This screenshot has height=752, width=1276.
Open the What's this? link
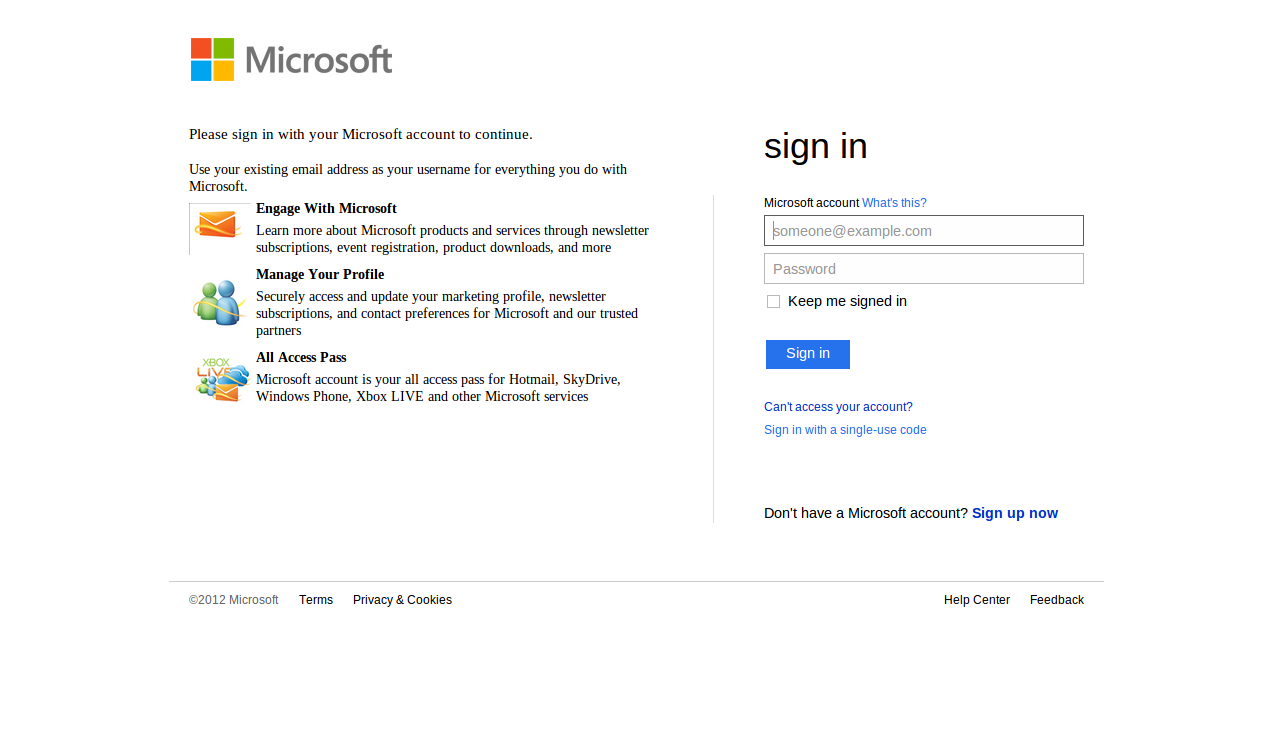[894, 203]
